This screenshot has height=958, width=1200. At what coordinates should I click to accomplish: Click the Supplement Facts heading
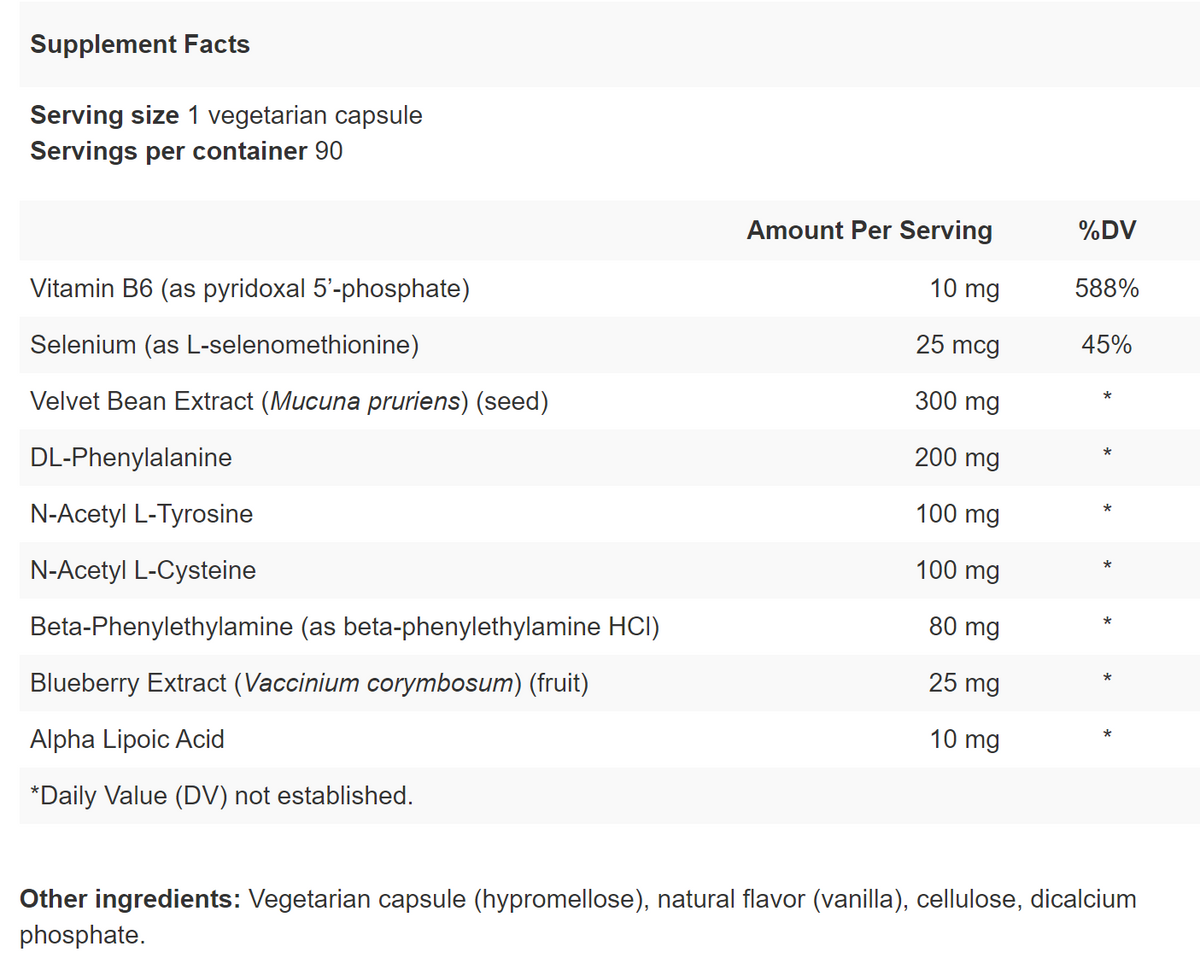(140, 45)
